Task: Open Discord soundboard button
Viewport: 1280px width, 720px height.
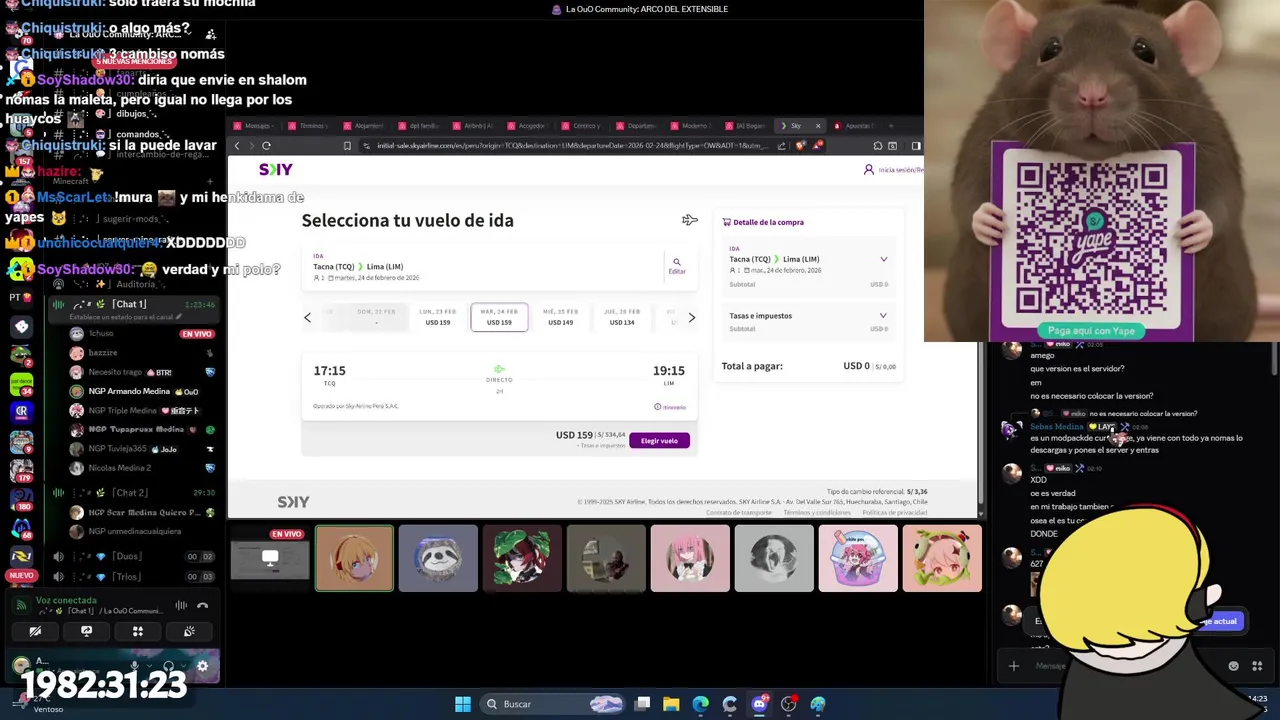Action: point(189,631)
